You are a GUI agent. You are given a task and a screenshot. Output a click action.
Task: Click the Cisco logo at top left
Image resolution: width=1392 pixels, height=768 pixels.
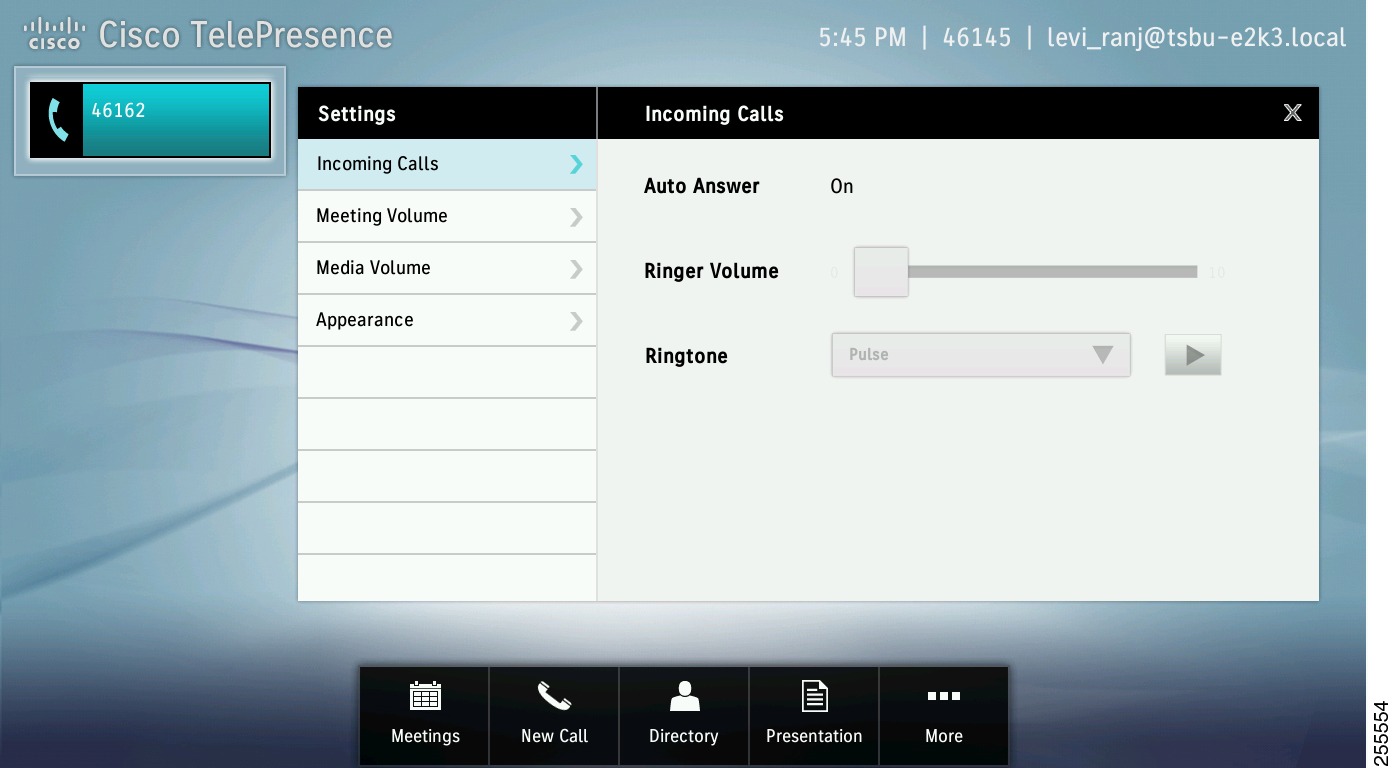pos(54,34)
